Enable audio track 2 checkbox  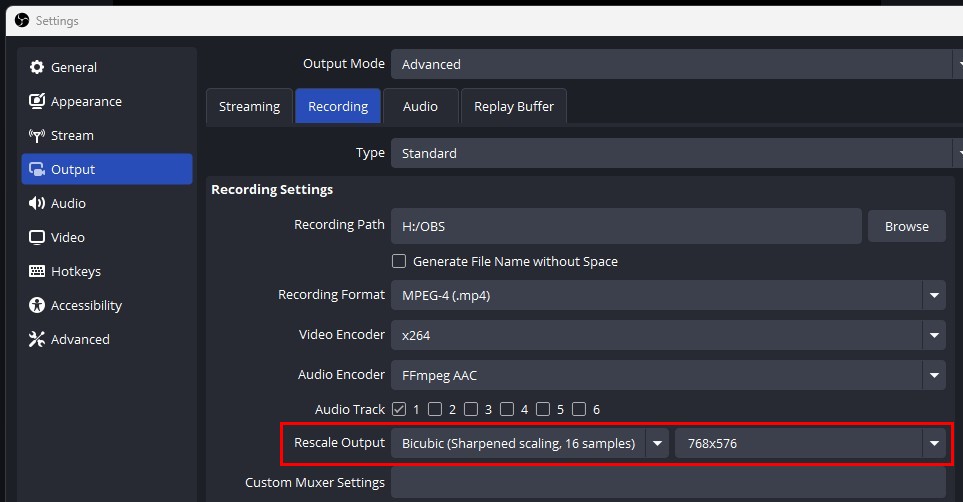point(435,409)
